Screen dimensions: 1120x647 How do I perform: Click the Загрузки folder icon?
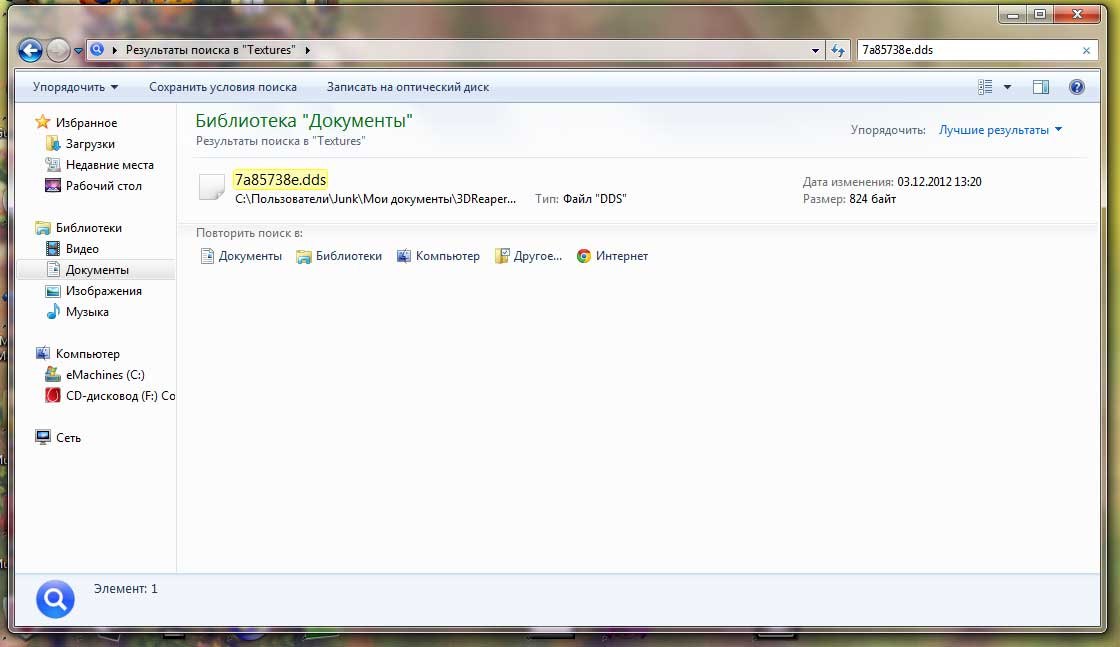(53, 144)
